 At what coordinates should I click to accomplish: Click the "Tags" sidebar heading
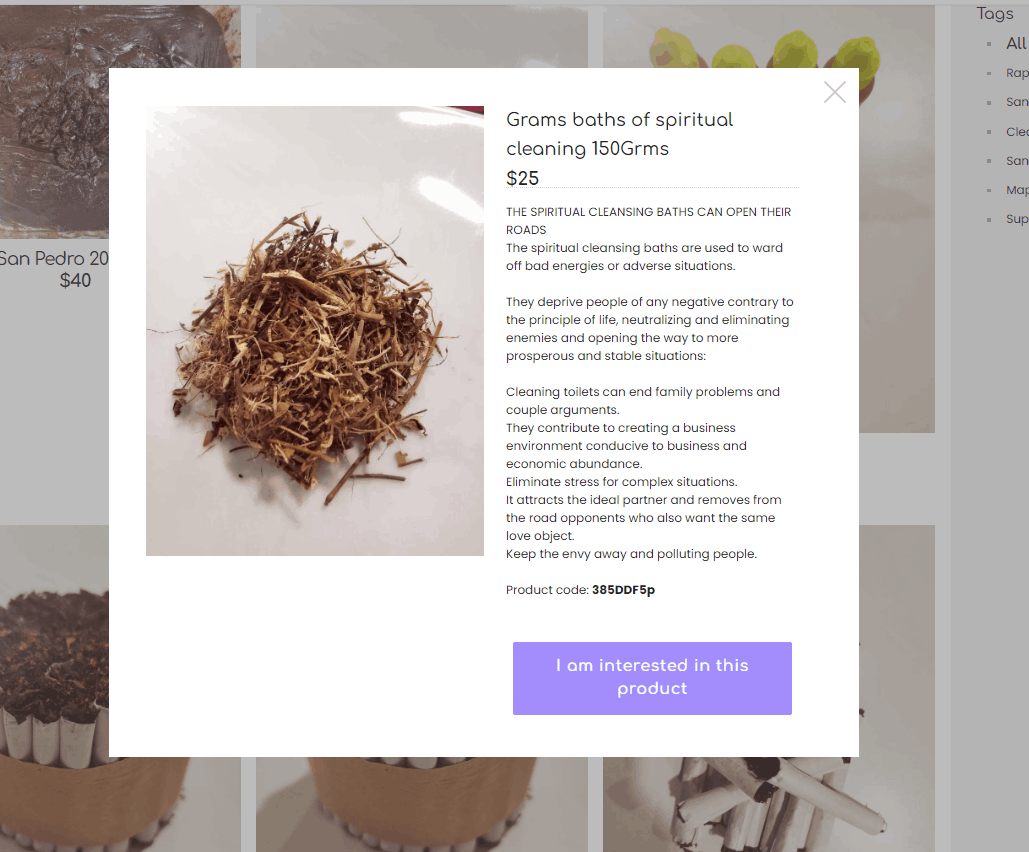click(x=995, y=14)
